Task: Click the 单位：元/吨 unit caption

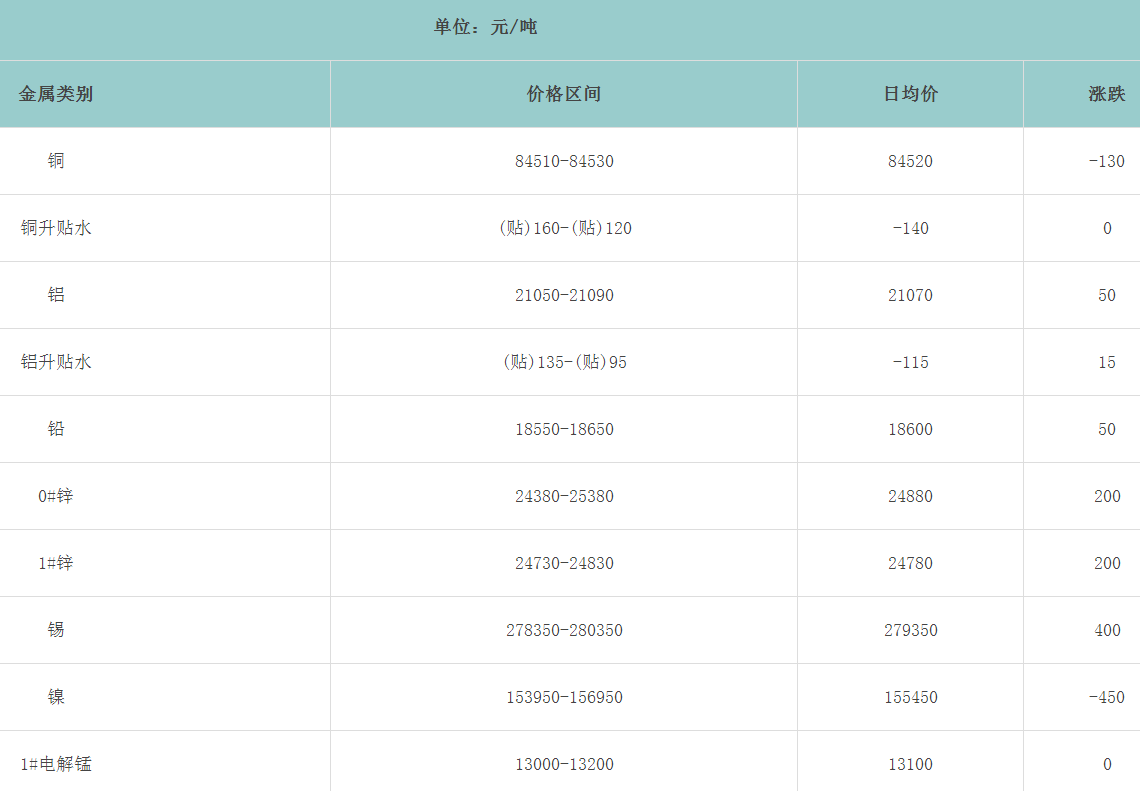Action: tap(485, 27)
